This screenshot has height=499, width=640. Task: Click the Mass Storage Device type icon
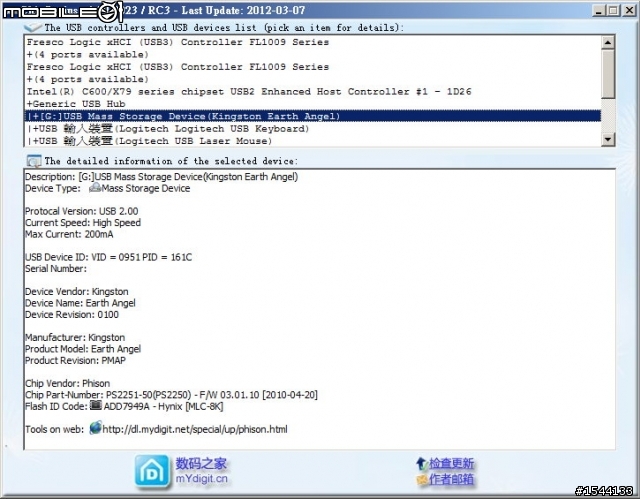[95, 188]
